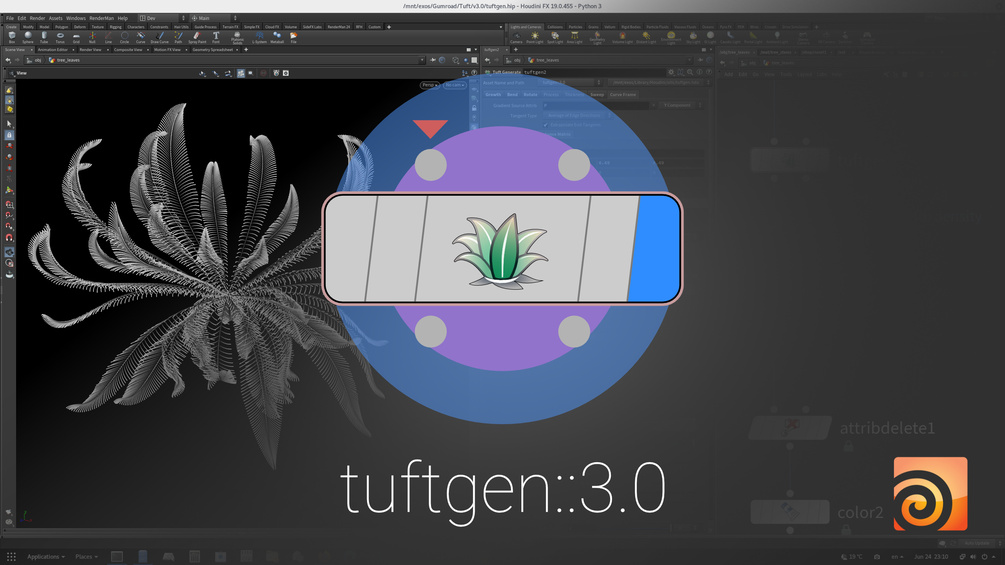Open the Help menu
Screen dimensions: 1005x565
tap(122, 18)
